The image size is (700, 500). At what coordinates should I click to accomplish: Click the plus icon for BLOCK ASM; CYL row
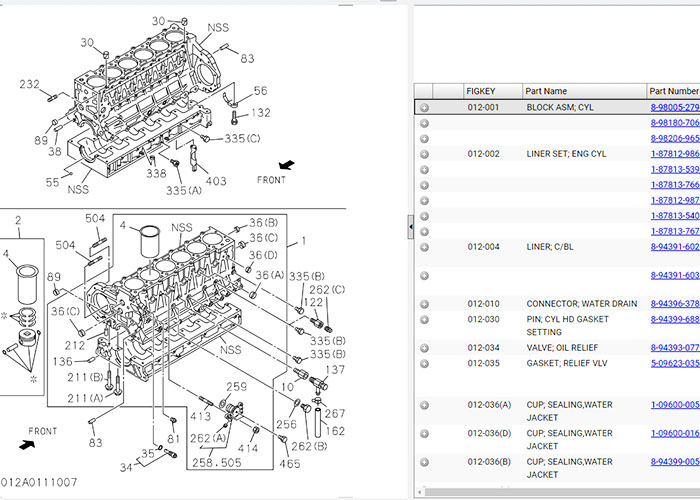coord(424,108)
